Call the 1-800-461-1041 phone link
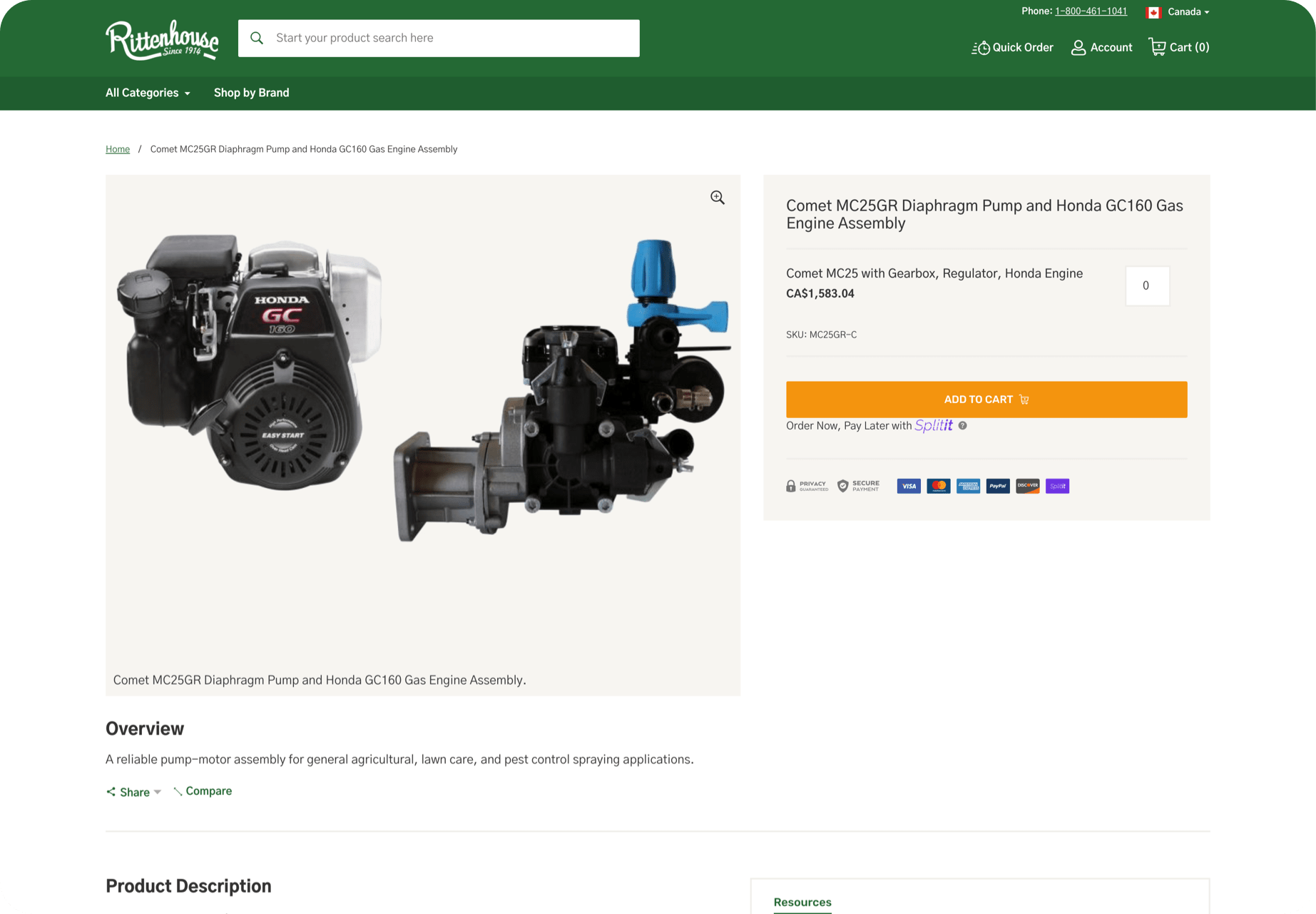Viewport: 1316px width, 914px height. pos(1091,11)
